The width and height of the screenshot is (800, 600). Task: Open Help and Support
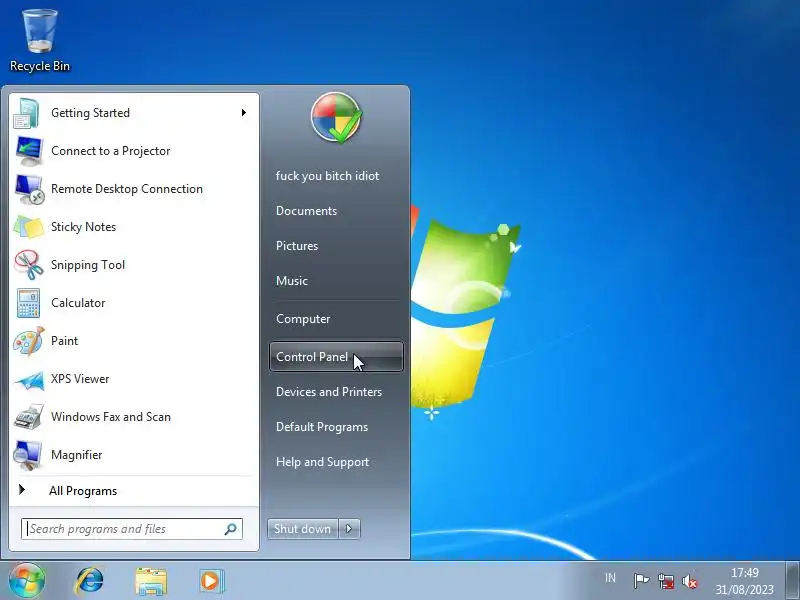(x=322, y=462)
